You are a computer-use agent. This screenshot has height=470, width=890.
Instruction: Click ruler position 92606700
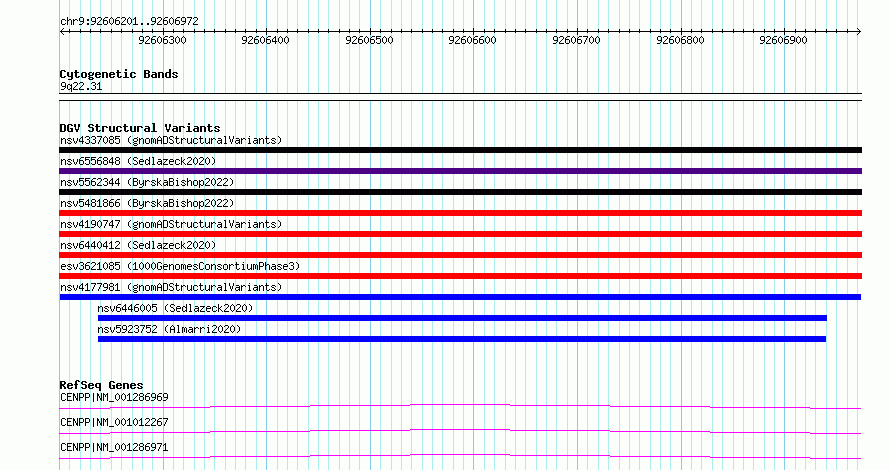coord(576,40)
